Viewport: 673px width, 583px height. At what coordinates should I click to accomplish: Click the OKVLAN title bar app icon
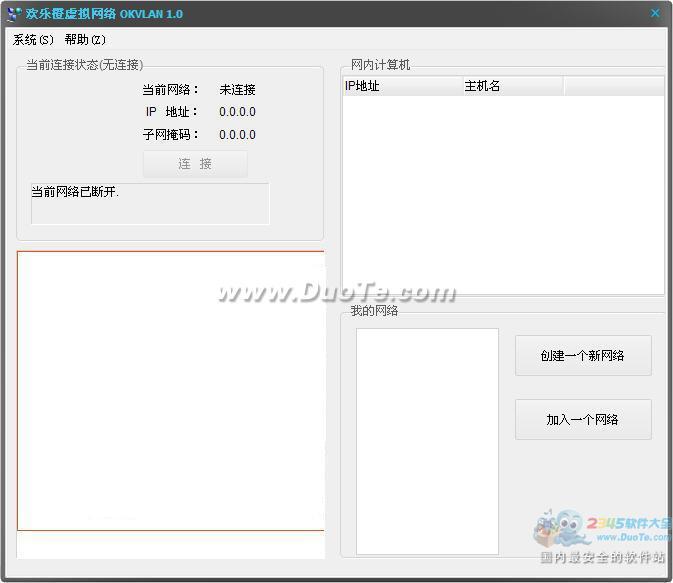click(14, 14)
